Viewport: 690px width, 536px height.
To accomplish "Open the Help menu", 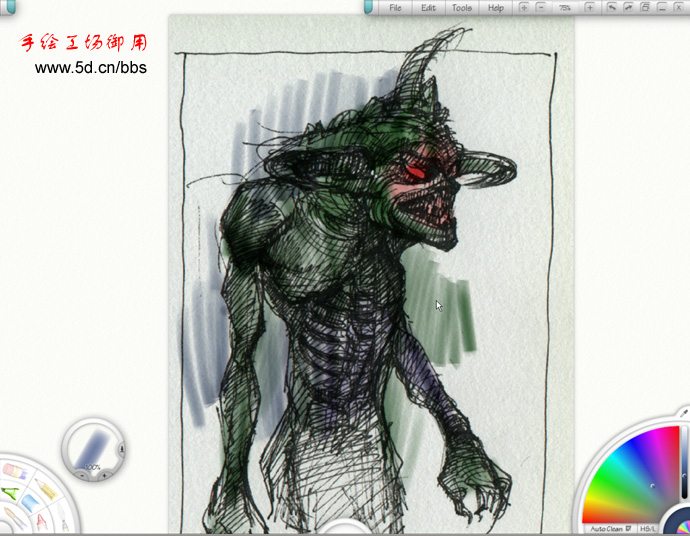I will point(495,8).
